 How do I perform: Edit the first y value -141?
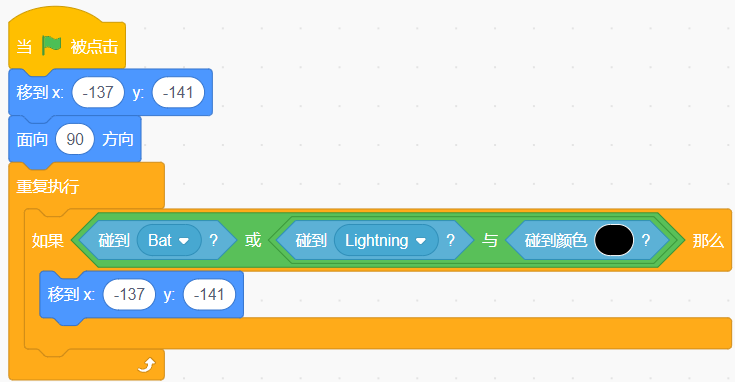178,92
